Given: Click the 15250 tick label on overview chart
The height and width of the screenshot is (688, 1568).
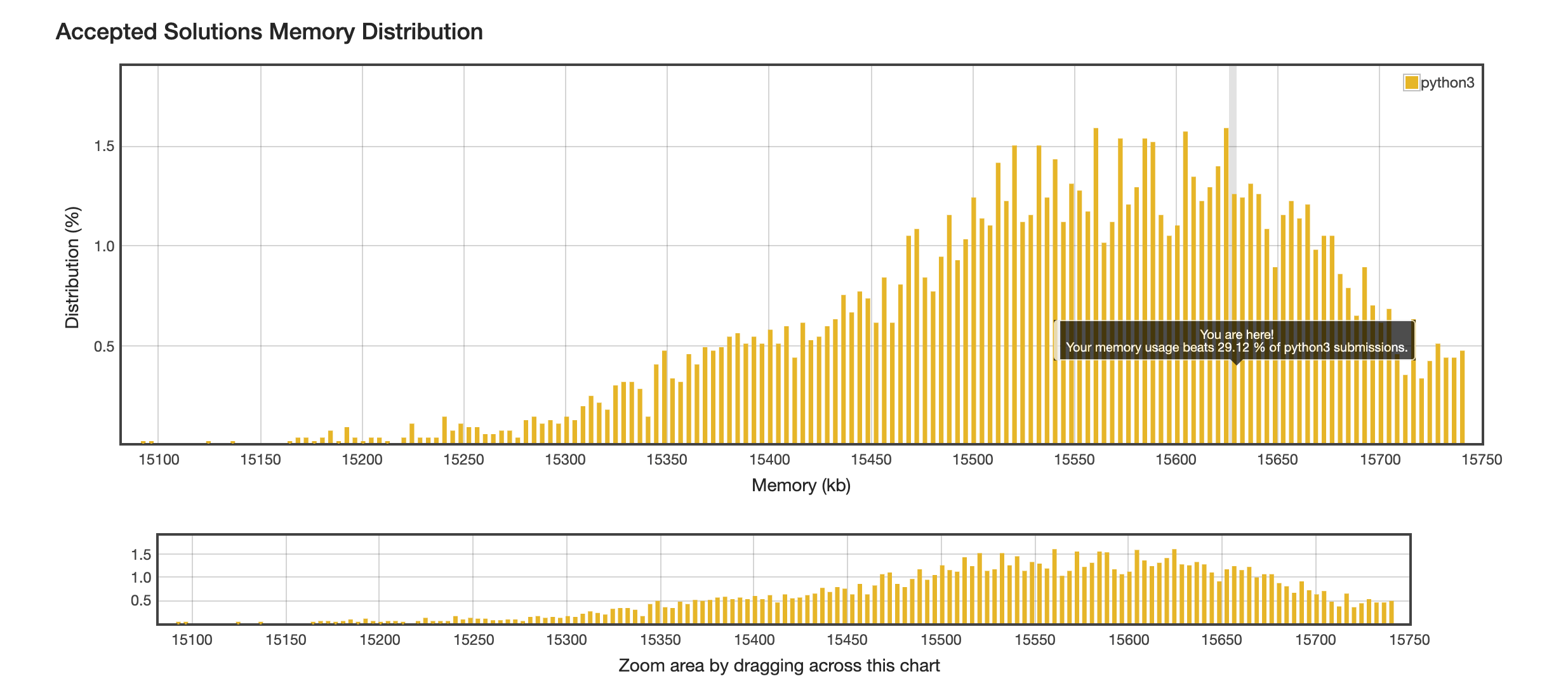Looking at the screenshot, I should [x=474, y=640].
